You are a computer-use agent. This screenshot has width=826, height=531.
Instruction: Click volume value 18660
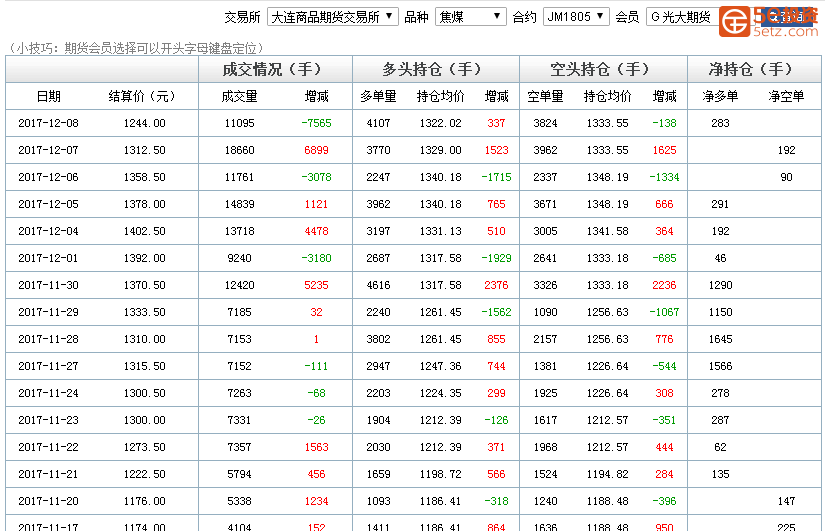point(239,150)
